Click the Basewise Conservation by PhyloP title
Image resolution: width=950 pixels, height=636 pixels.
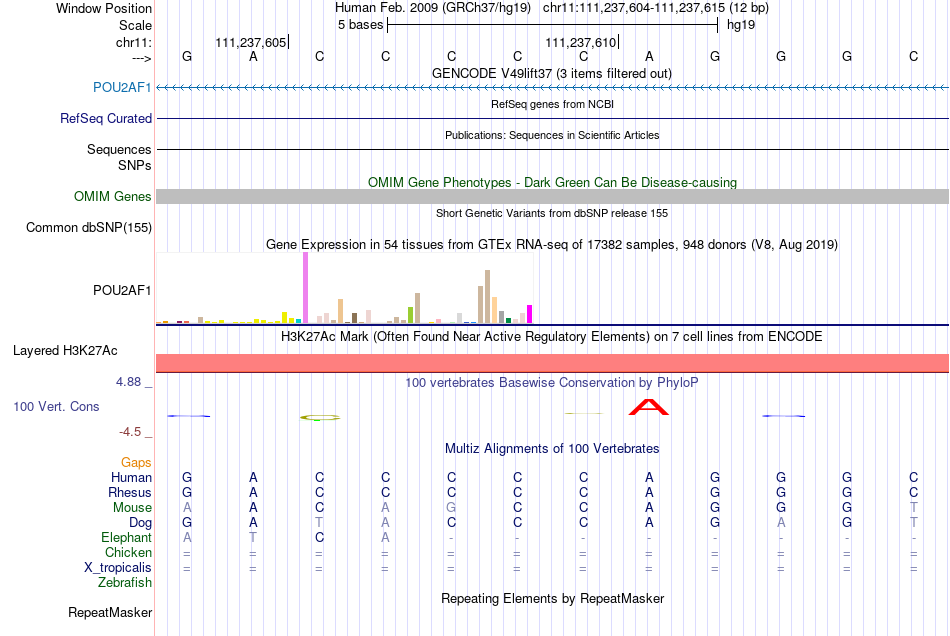coord(551,383)
